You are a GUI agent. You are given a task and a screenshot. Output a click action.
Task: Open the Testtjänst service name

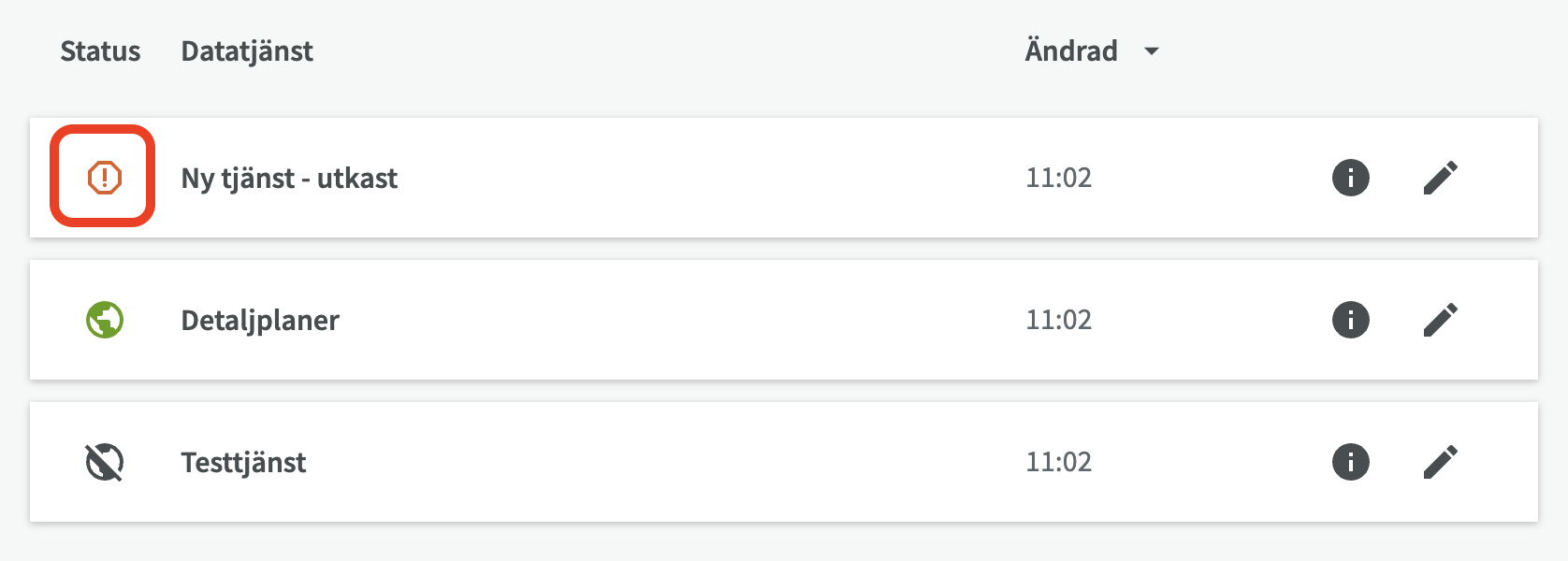click(243, 462)
